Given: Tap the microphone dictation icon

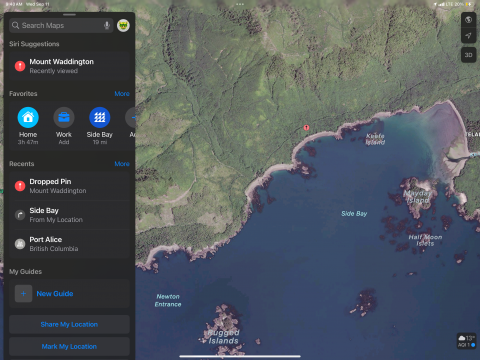Looking at the screenshot, I should pyautogui.click(x=107, y=25).
